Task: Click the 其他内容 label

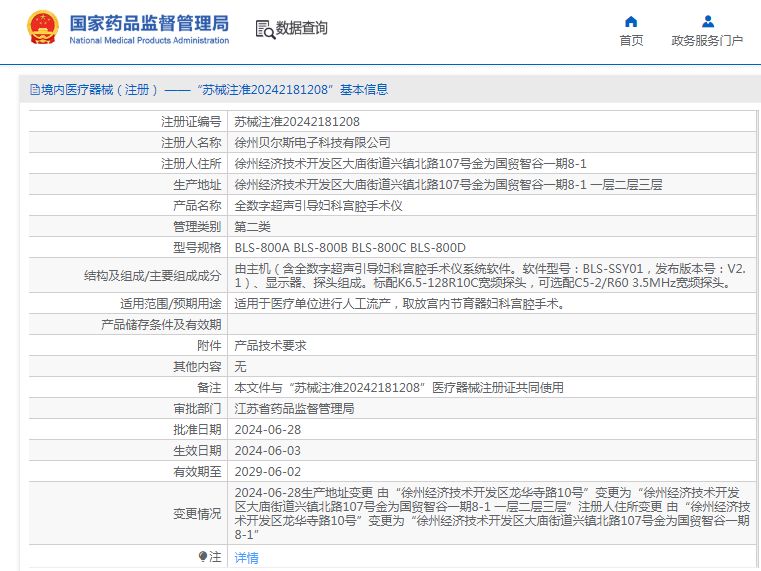Action: (197, 367)
